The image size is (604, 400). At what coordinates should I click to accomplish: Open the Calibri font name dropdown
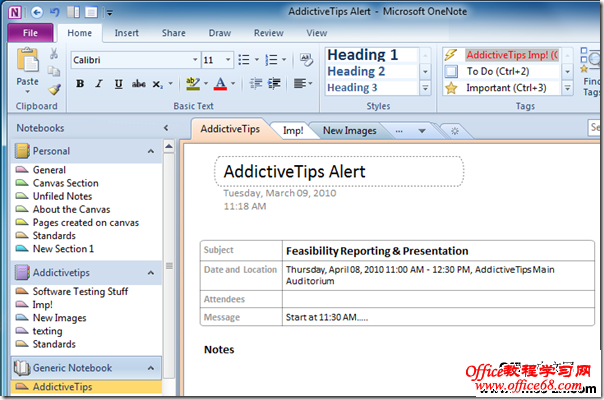click(195, 60)
